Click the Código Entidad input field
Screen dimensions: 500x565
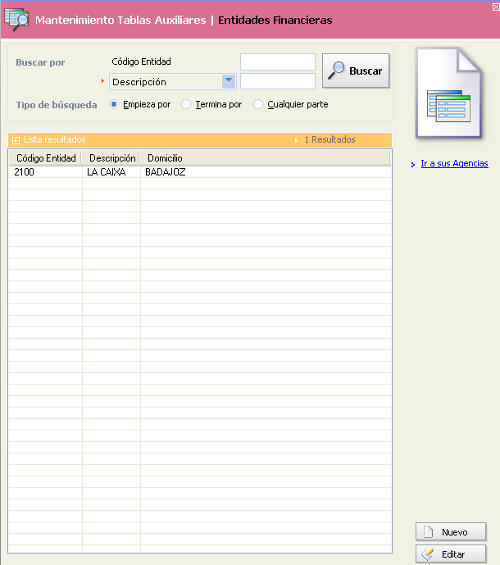[x=278, y=62]
